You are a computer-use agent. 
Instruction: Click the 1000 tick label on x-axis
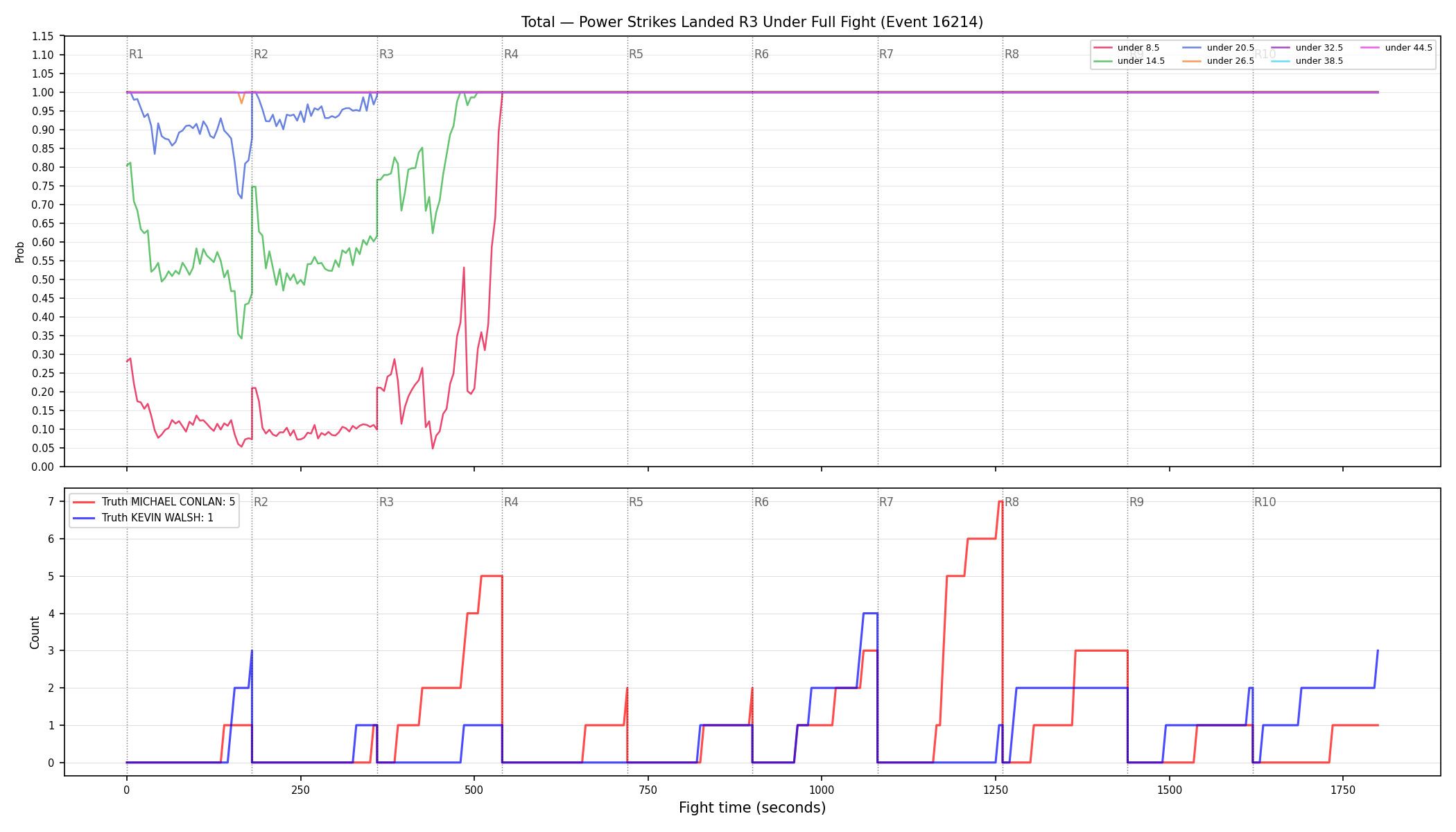pyautogui.click(x=822, y=790)
